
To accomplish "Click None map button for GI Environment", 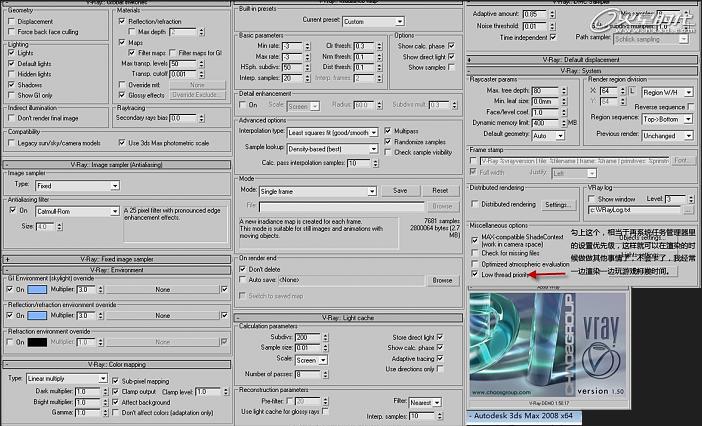I will pyautogui.click(x=163, y=290).
